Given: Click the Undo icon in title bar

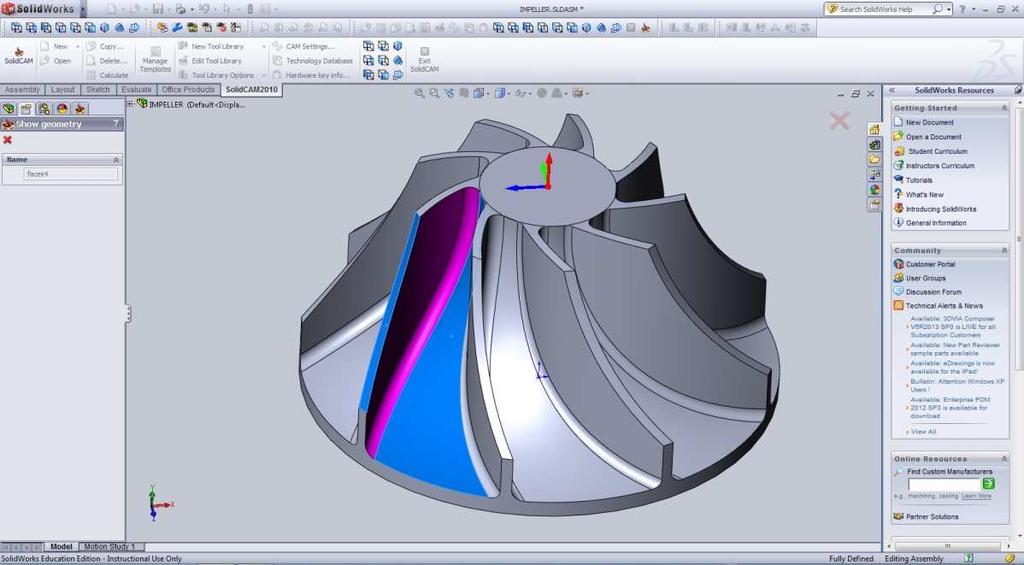Looking at the screenshot, I should point(204,9).
